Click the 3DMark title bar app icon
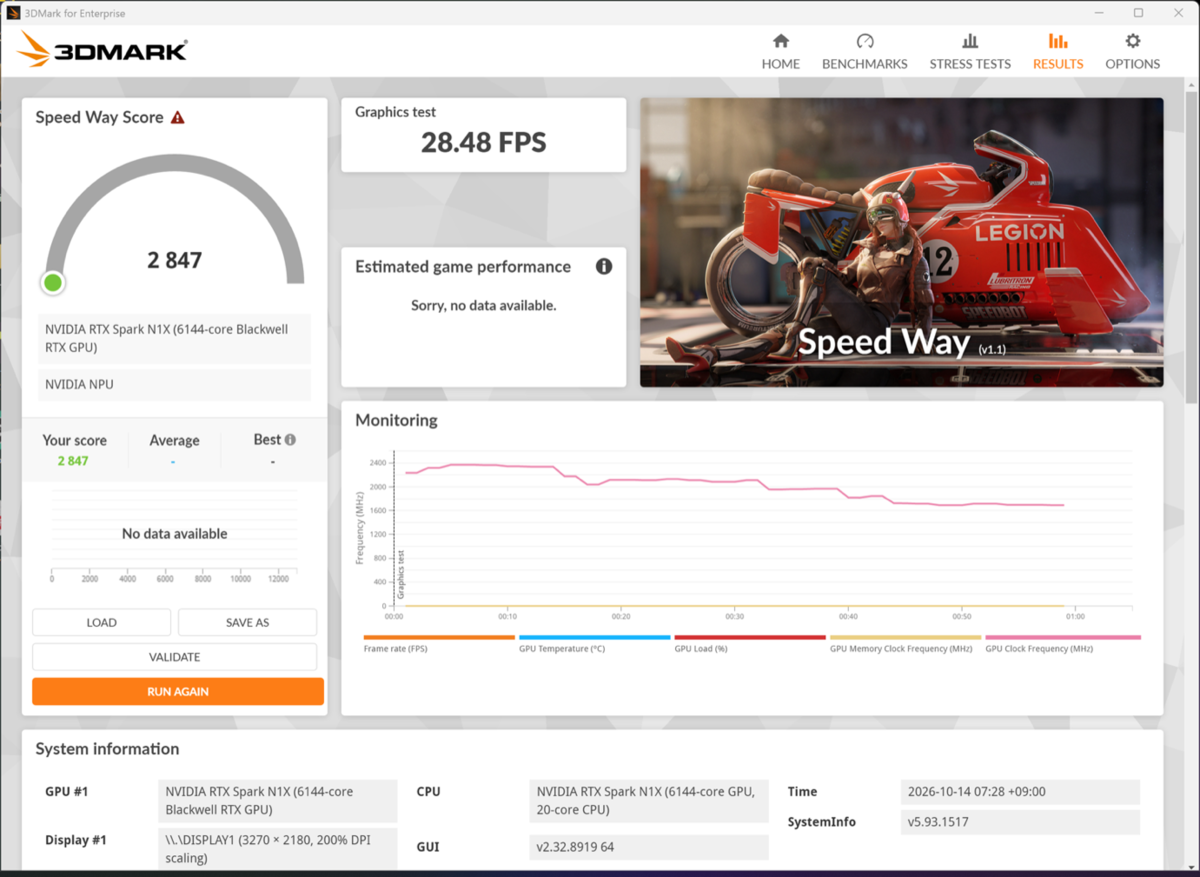Viewport: 1200px width, 877px height. pyautogui.click(x=13, y=13)
